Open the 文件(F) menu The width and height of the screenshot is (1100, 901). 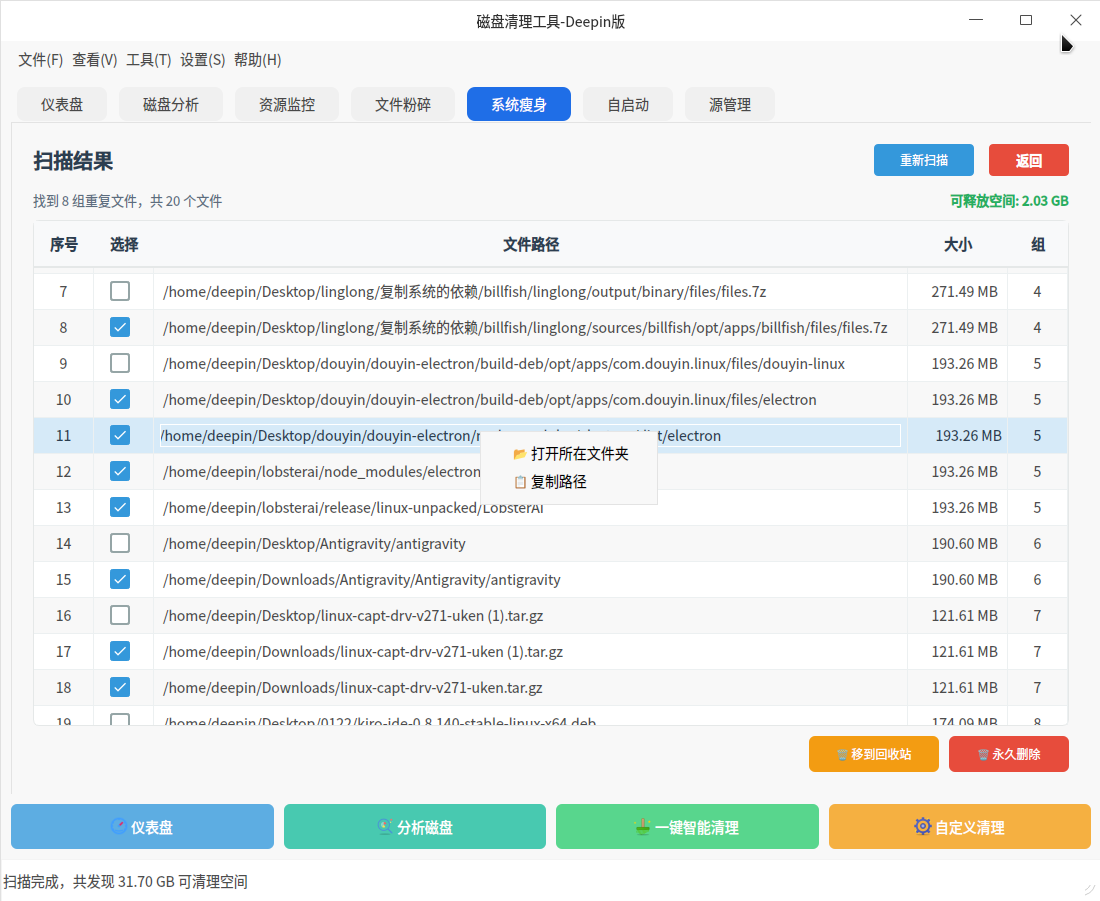(40, 60)
